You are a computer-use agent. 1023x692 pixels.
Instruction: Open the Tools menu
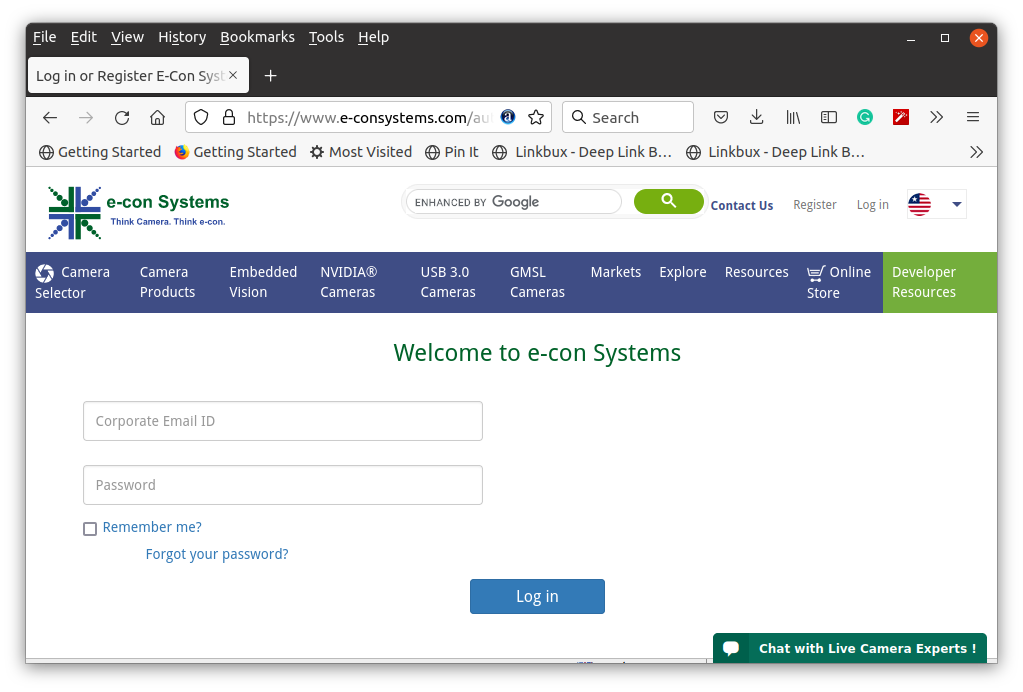tap(326, 37)
